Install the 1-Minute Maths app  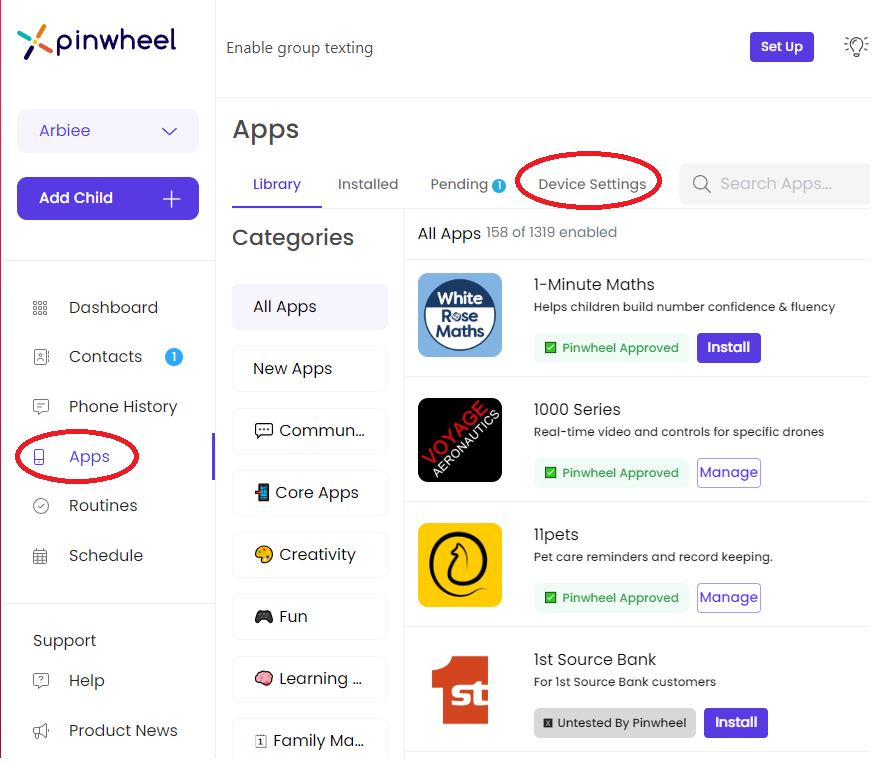tap(728, 347)
